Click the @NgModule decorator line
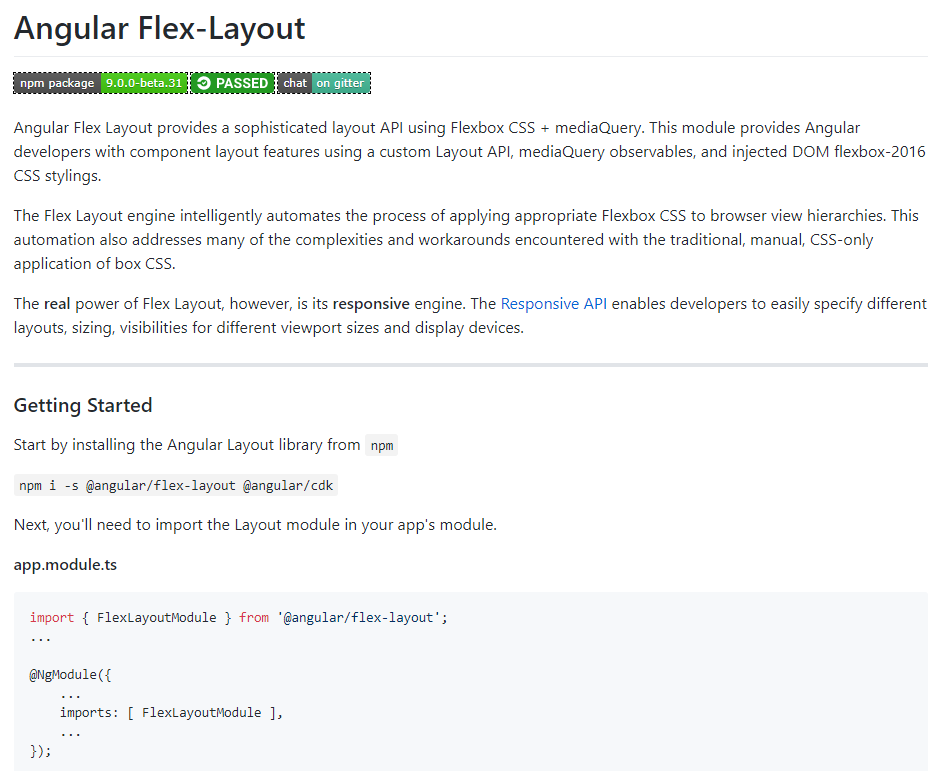Image resolution: width=940 pixels, height=771 pixels. pos(71,675)
